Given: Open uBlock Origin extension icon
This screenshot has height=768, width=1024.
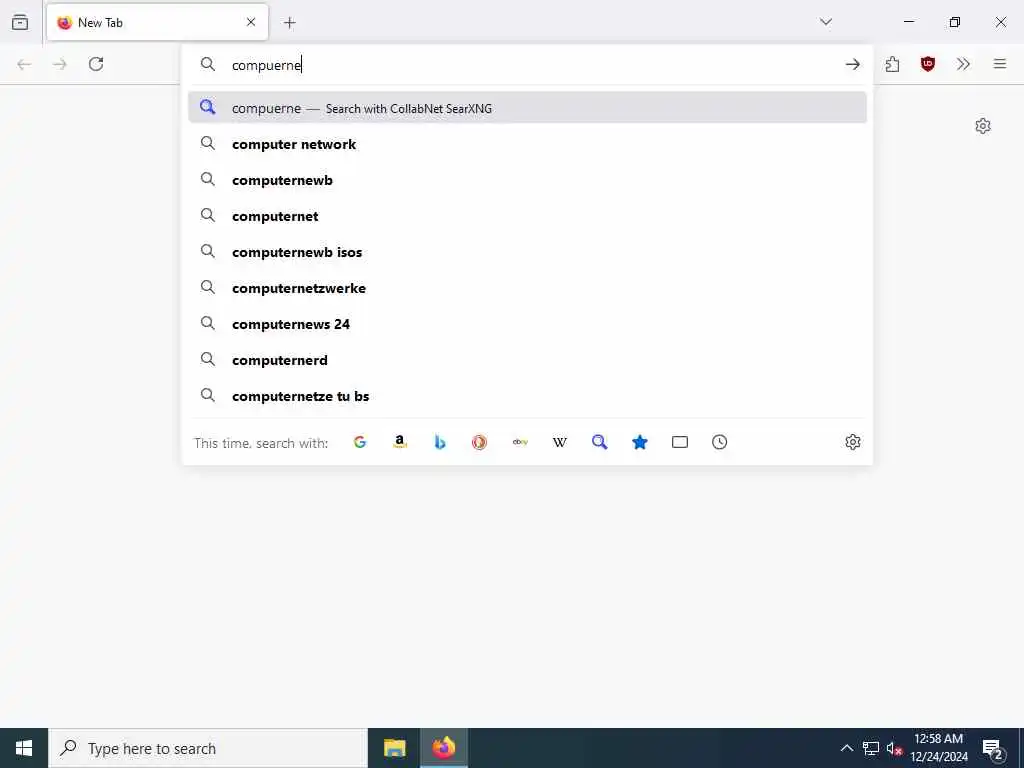Looking at the screenshot, I should coord(927,64).
